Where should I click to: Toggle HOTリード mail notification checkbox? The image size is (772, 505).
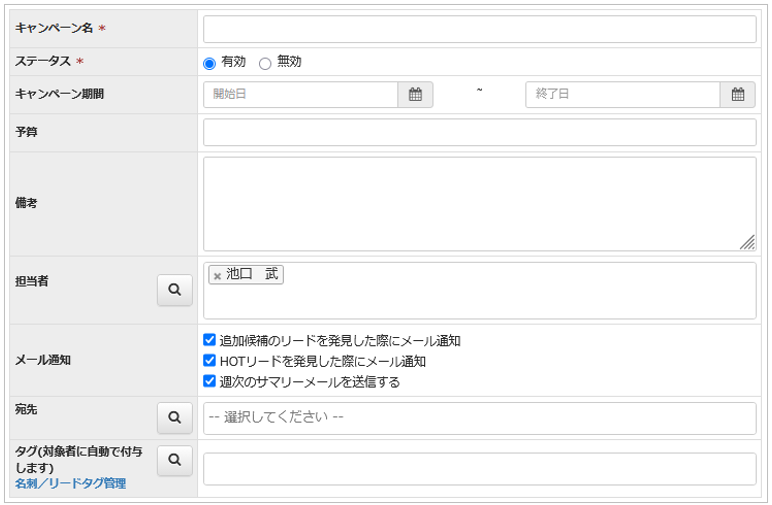(x=210, y=361)
